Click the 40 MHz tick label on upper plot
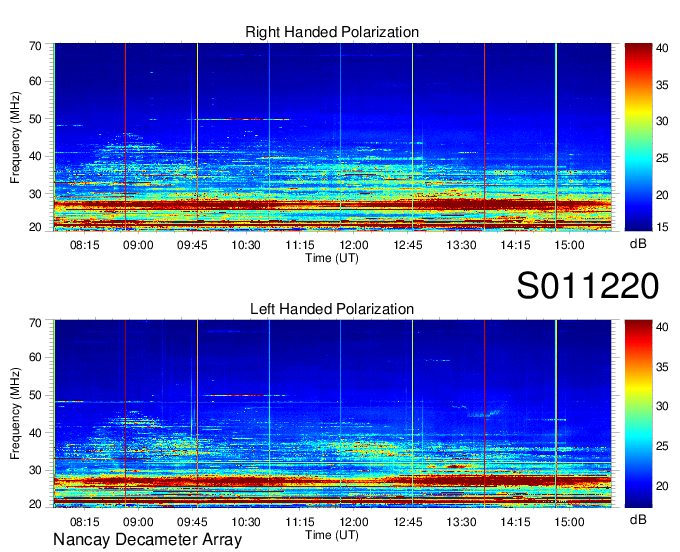680x552 pixels. [35, 156]
